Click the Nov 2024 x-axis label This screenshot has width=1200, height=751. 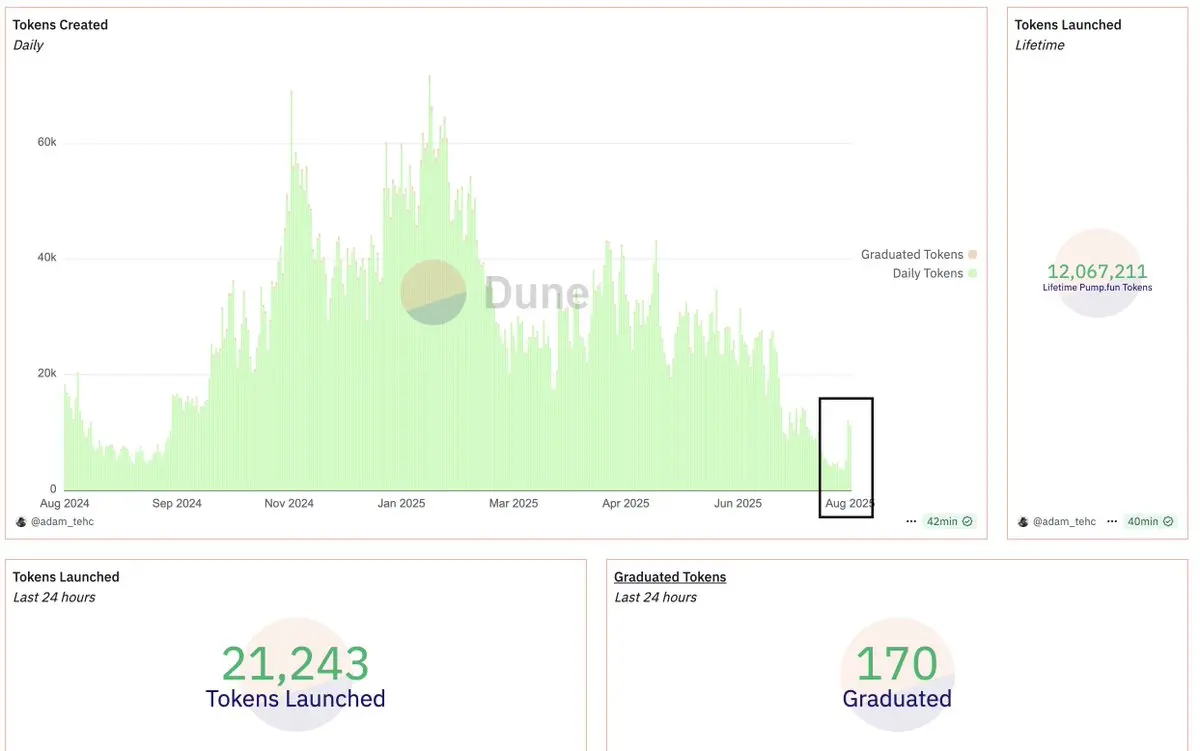289,504
